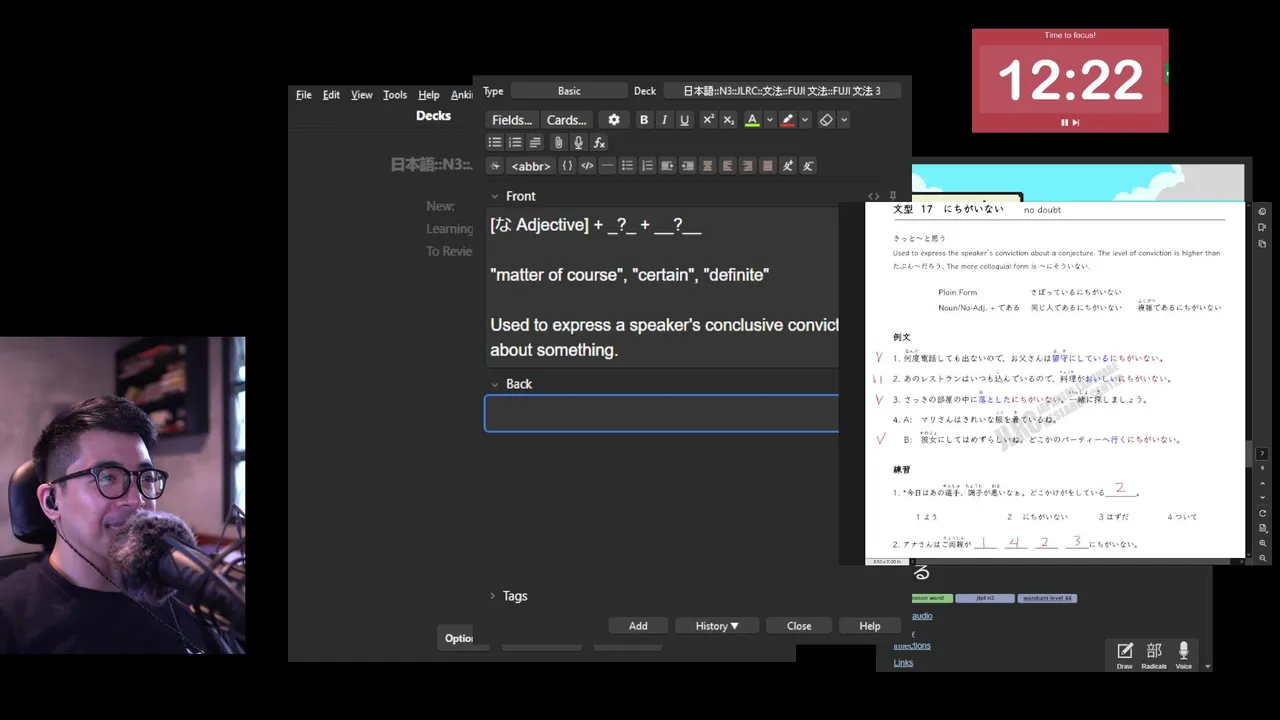1280x720 pixels.
Task: Click inside the Back field input
Action: click(x=662, y=414)
